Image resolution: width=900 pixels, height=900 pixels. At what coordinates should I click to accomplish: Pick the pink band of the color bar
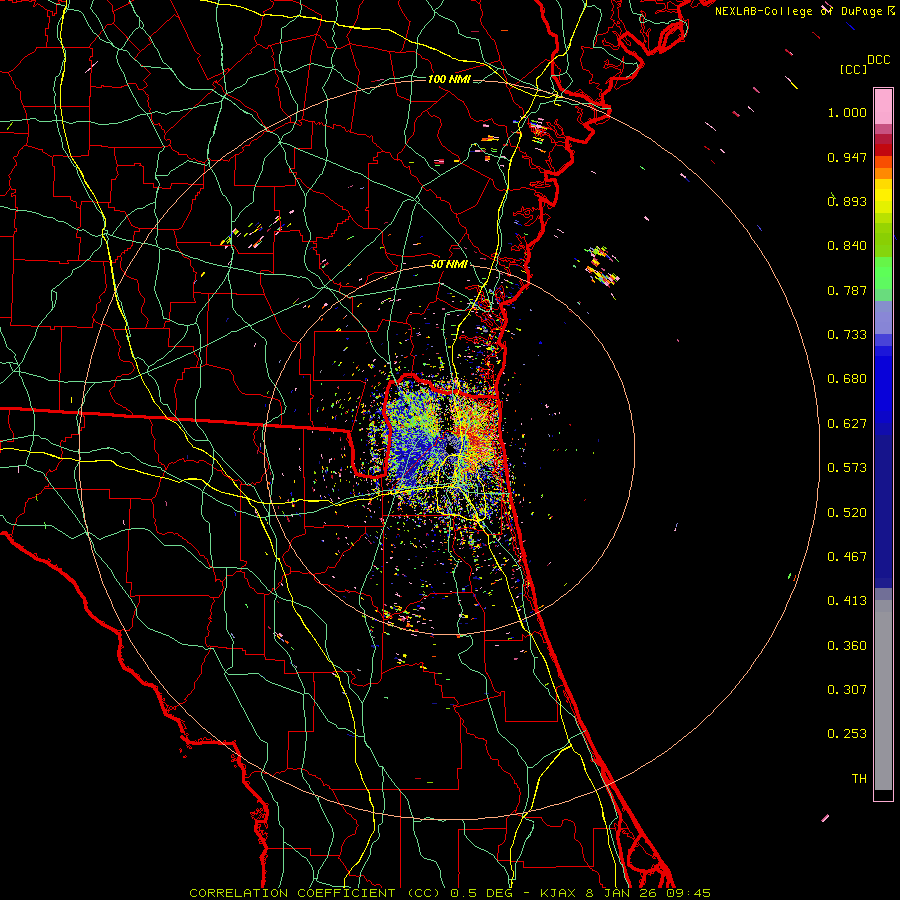click(x=883, y=107)
